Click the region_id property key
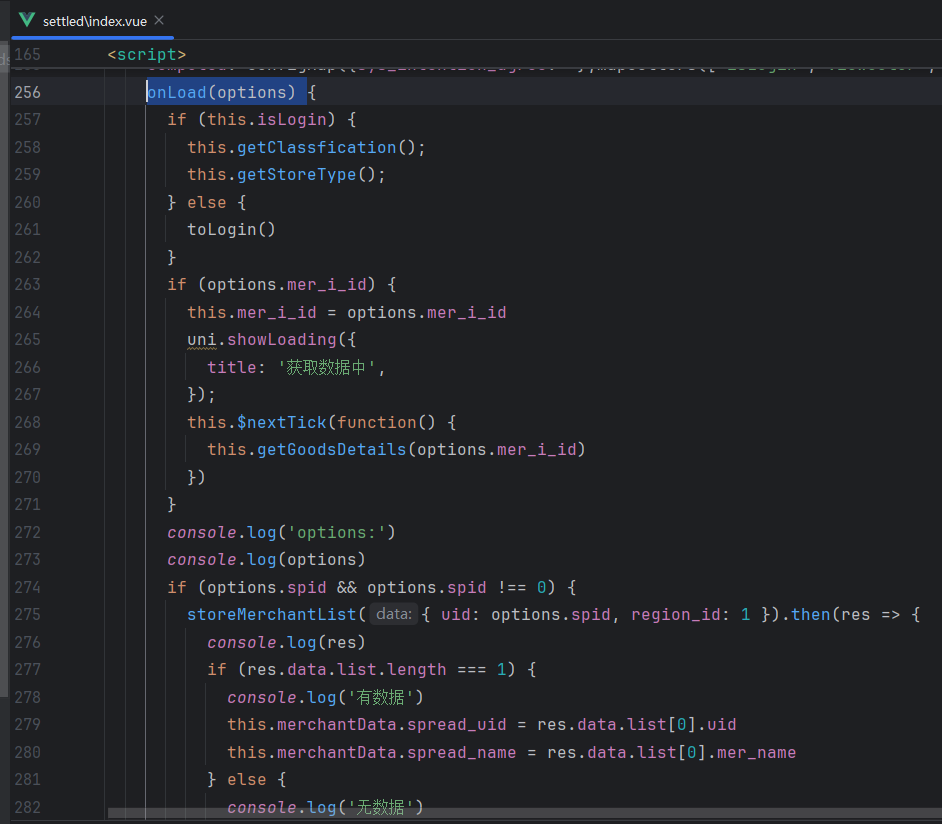This screenshot has width=942, height=824. [x=675, y=615]
